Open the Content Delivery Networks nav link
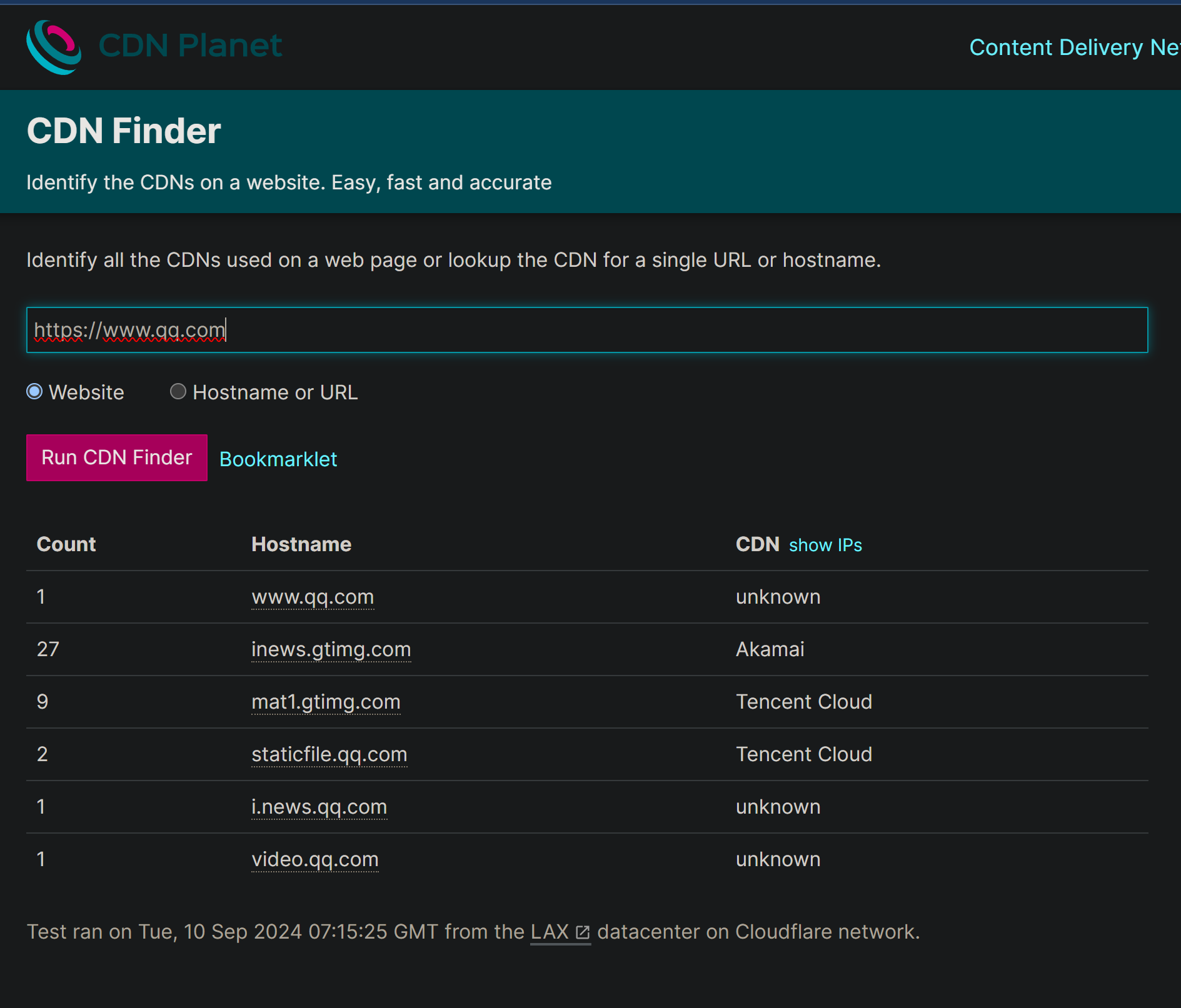The image size is (1181, 1008). coord(1075,47)
